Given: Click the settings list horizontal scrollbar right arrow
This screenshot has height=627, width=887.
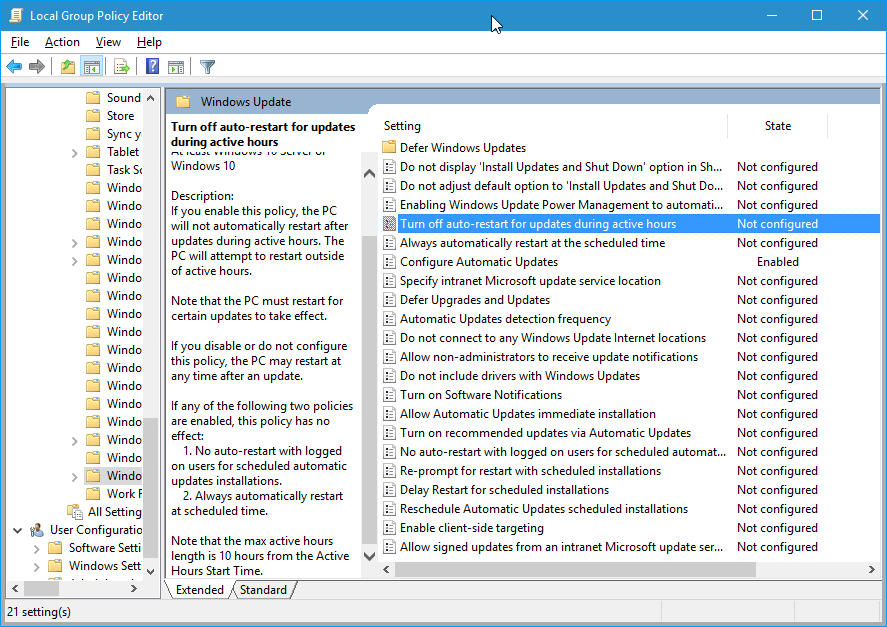Looking at the screenshot, I should pyautogui.click(x=872, y=570).
